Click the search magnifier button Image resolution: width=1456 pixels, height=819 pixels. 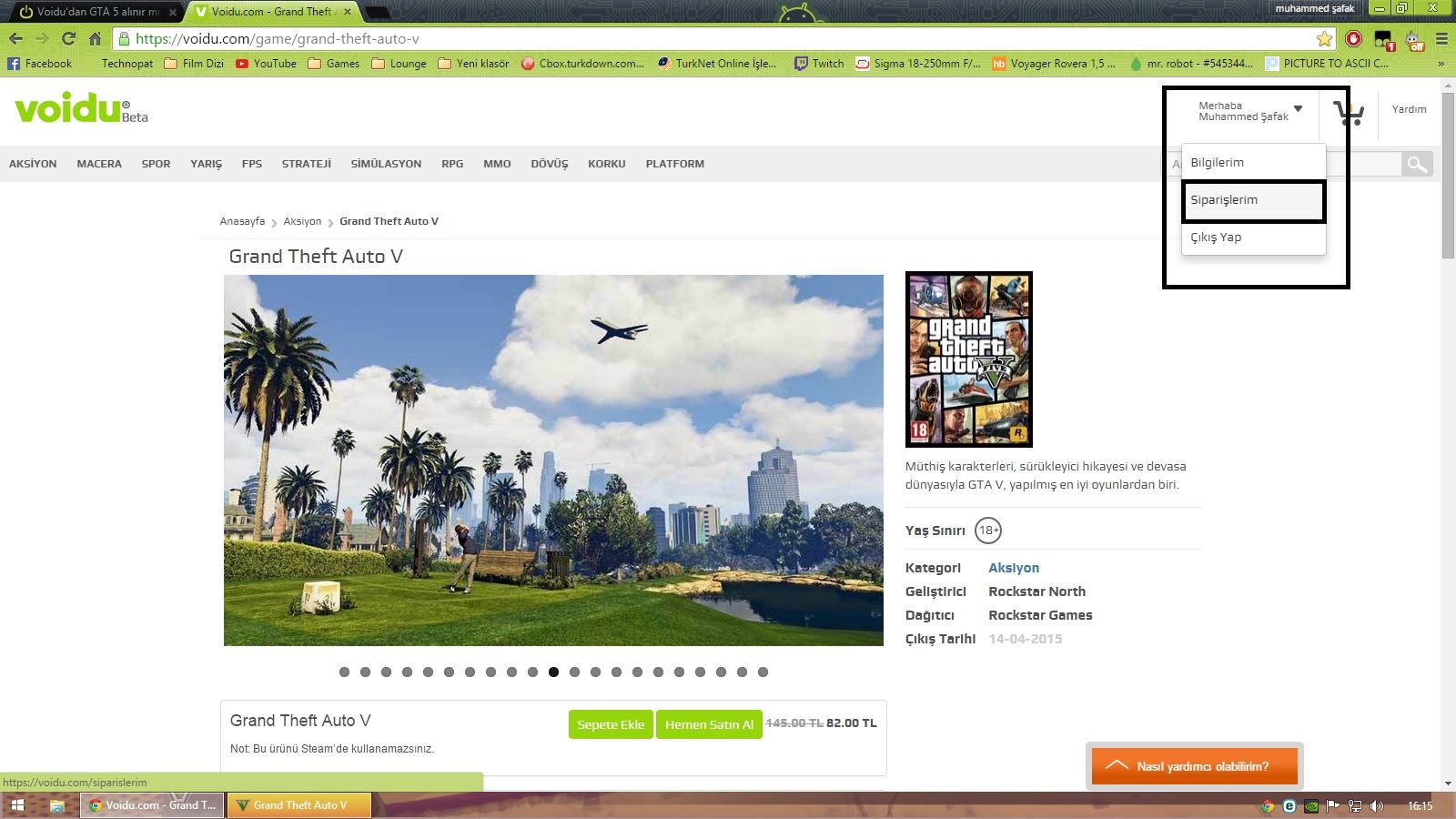point(1417,164)
